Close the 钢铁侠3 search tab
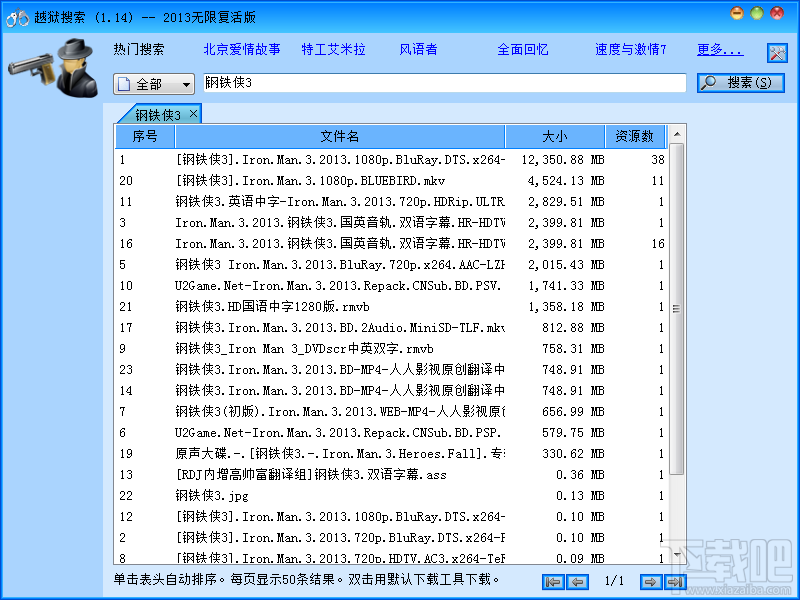Viewport: 800px width, 600px height. pos(193,114)
